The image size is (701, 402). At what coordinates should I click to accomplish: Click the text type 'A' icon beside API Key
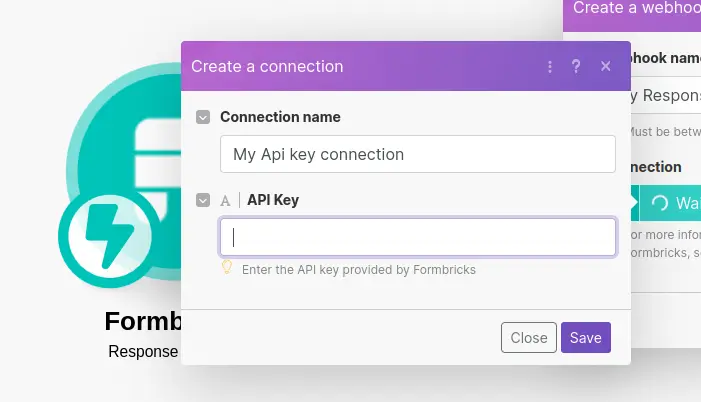225,200
